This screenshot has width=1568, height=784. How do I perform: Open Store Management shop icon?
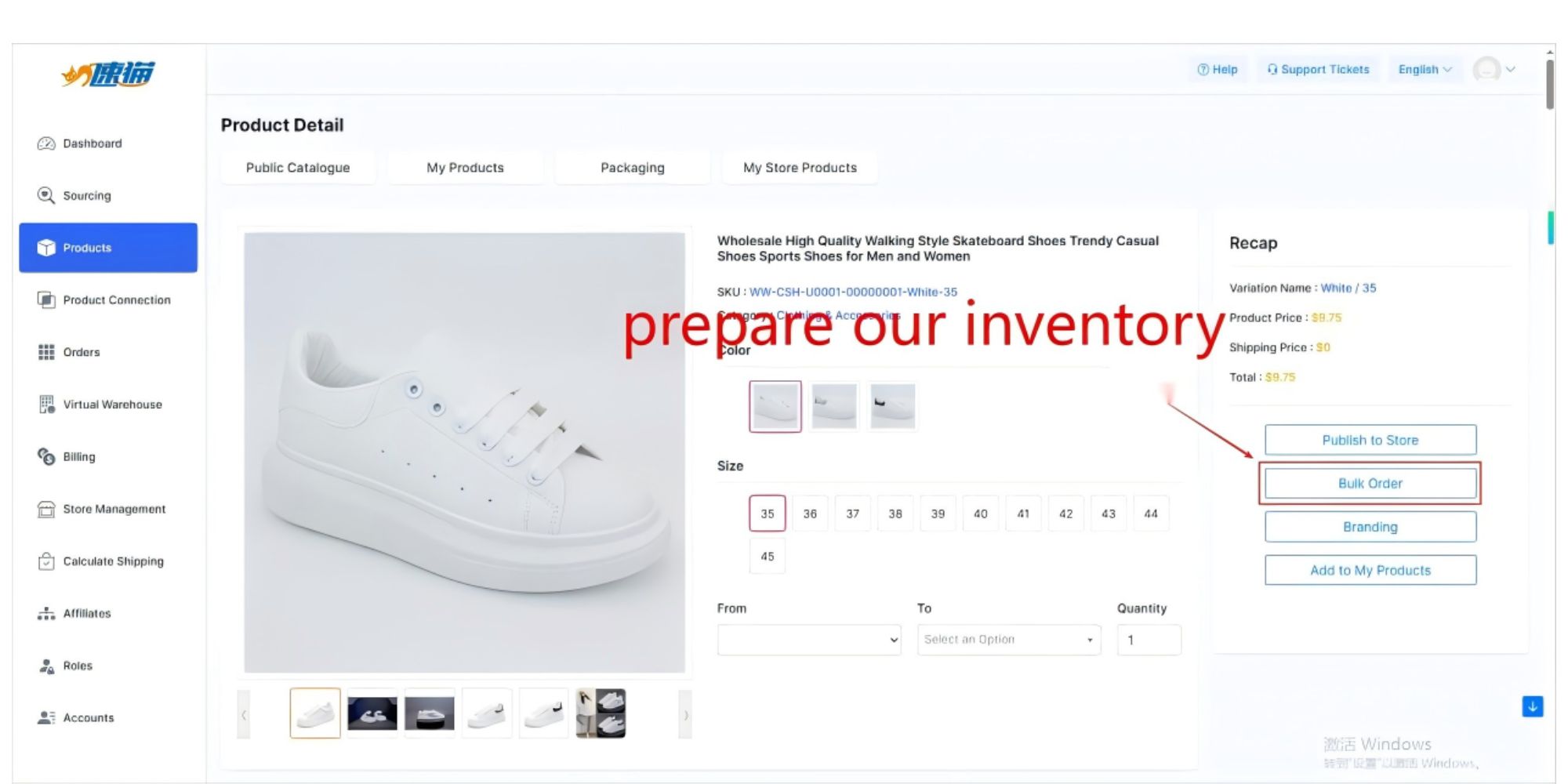coord(46,509)
